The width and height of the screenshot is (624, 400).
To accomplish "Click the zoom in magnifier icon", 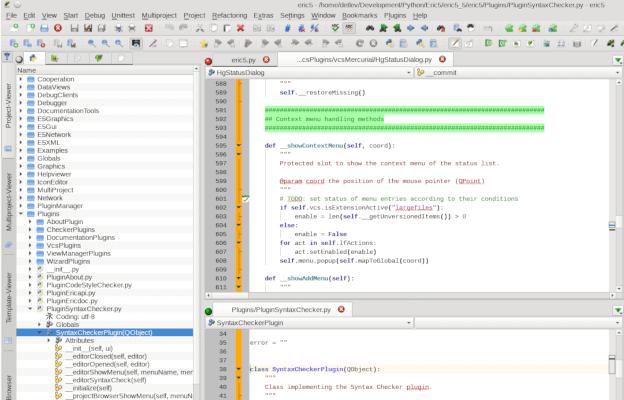I will 92,44.
